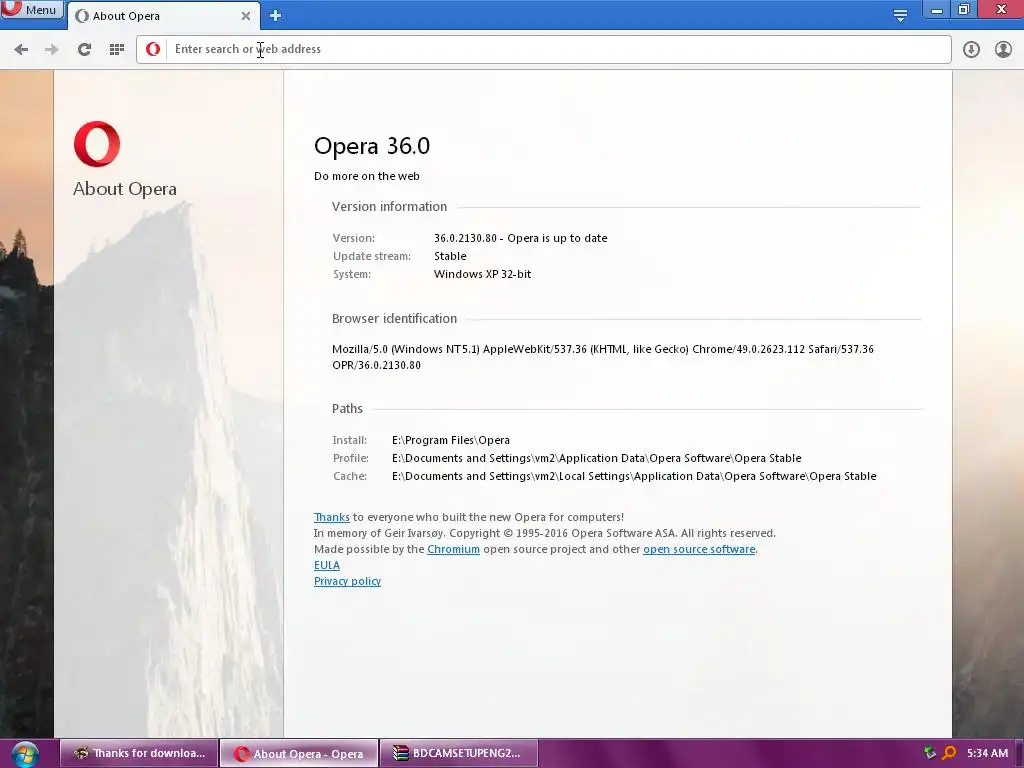
Task: Minimize the Opera window
Action: 936,9
